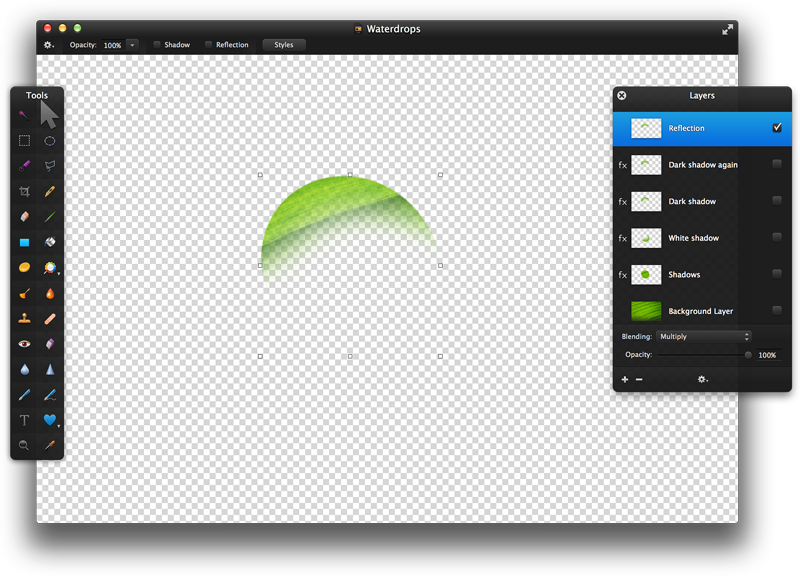Screen dimensions: 800x576
Task: Open the Opacity dropdown in the top toolbar
Action: 131,44
